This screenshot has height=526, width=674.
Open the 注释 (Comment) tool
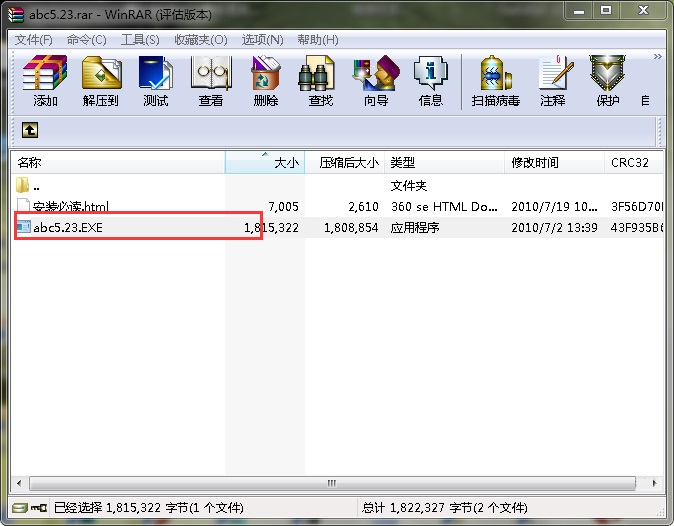tap(553, 80)
